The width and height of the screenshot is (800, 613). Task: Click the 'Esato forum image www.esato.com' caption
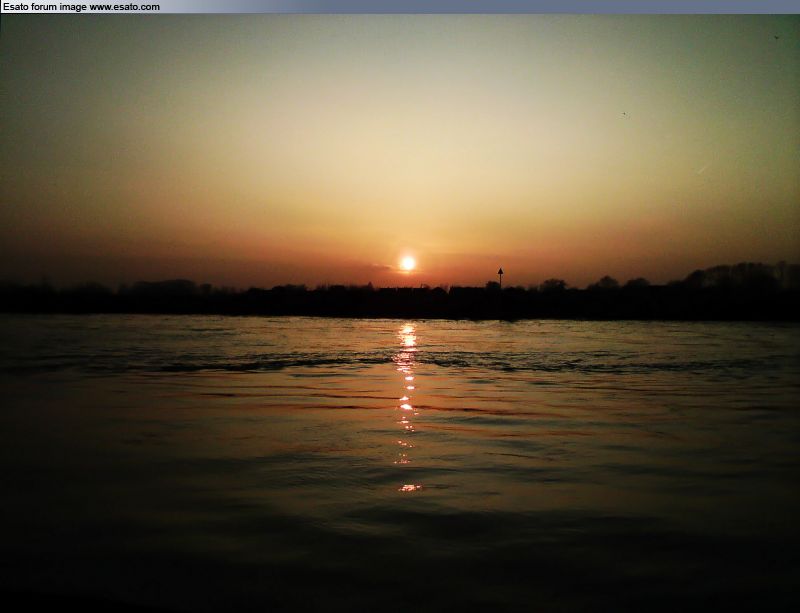point(82,7)
